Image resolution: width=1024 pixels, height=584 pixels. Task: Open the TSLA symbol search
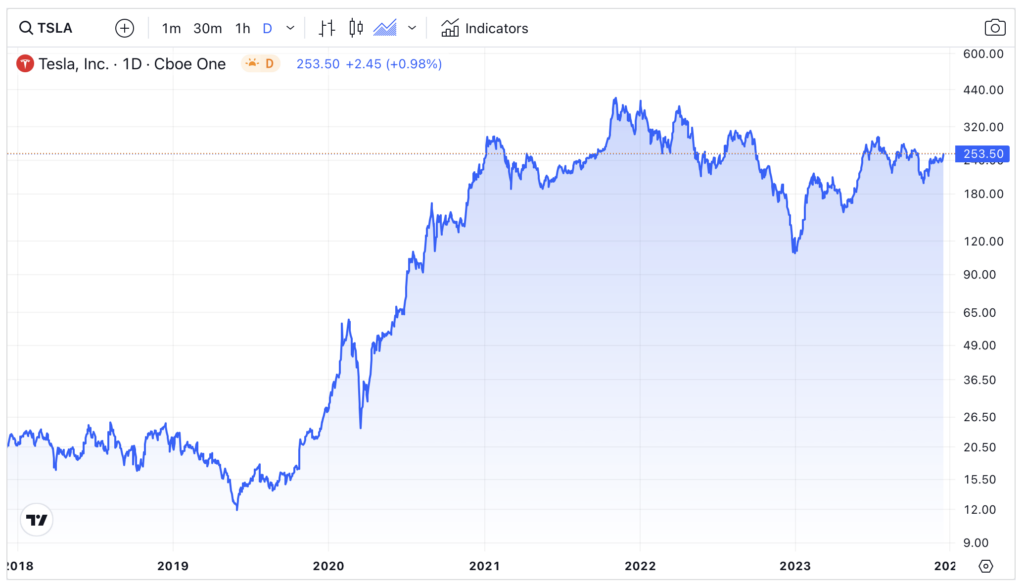[x=46, y=28]
